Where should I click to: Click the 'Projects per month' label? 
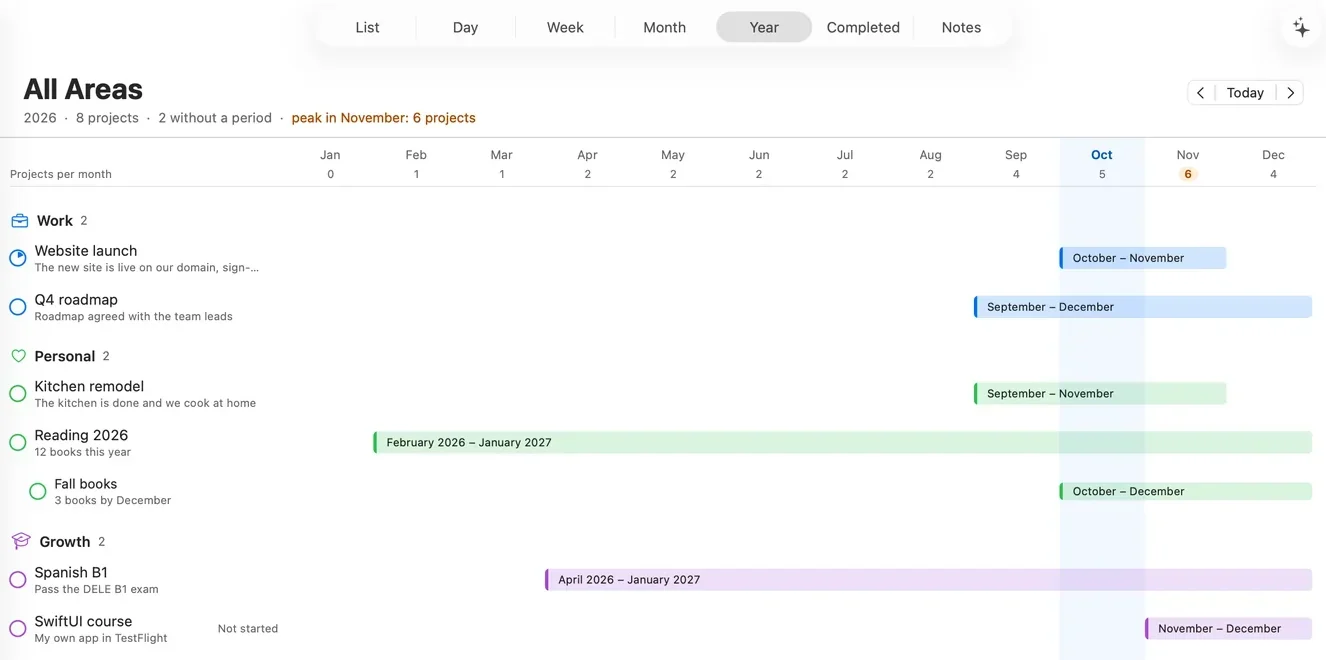tap(61, 174)
